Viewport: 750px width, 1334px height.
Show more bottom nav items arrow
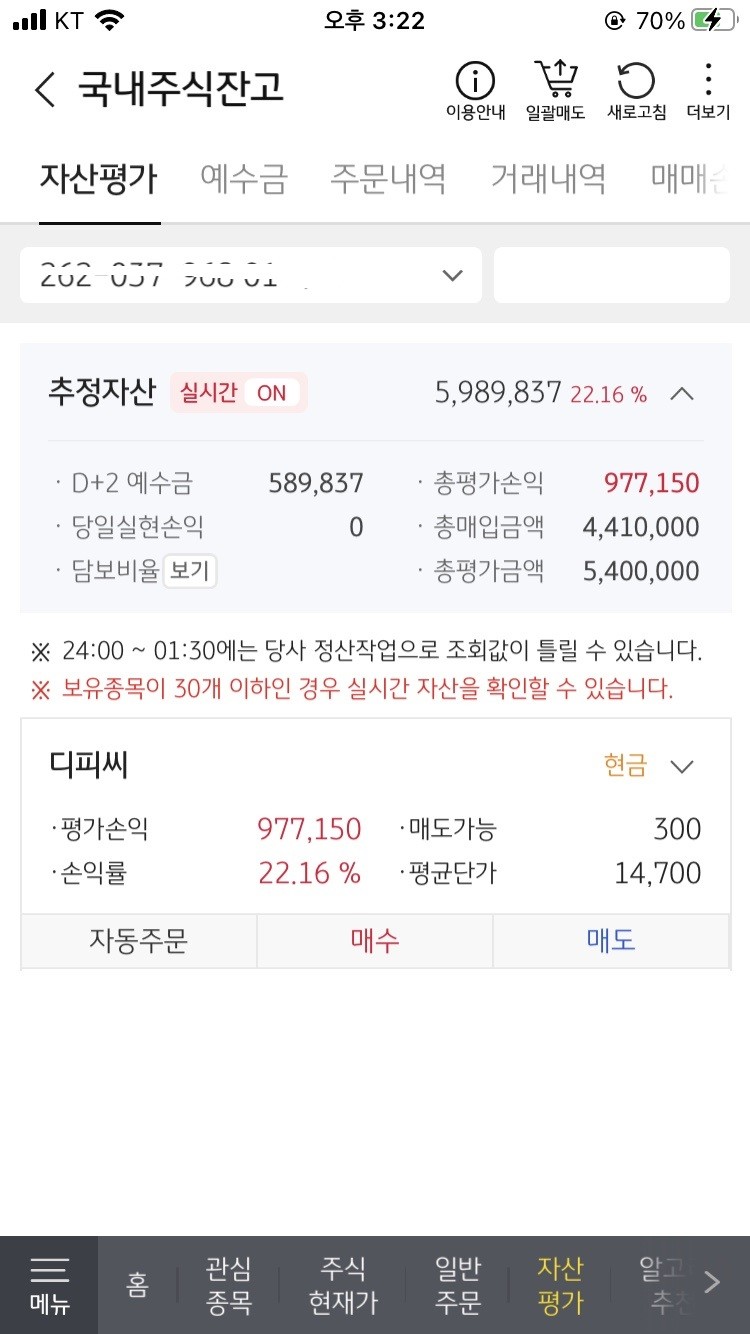tap(712, 1282)
